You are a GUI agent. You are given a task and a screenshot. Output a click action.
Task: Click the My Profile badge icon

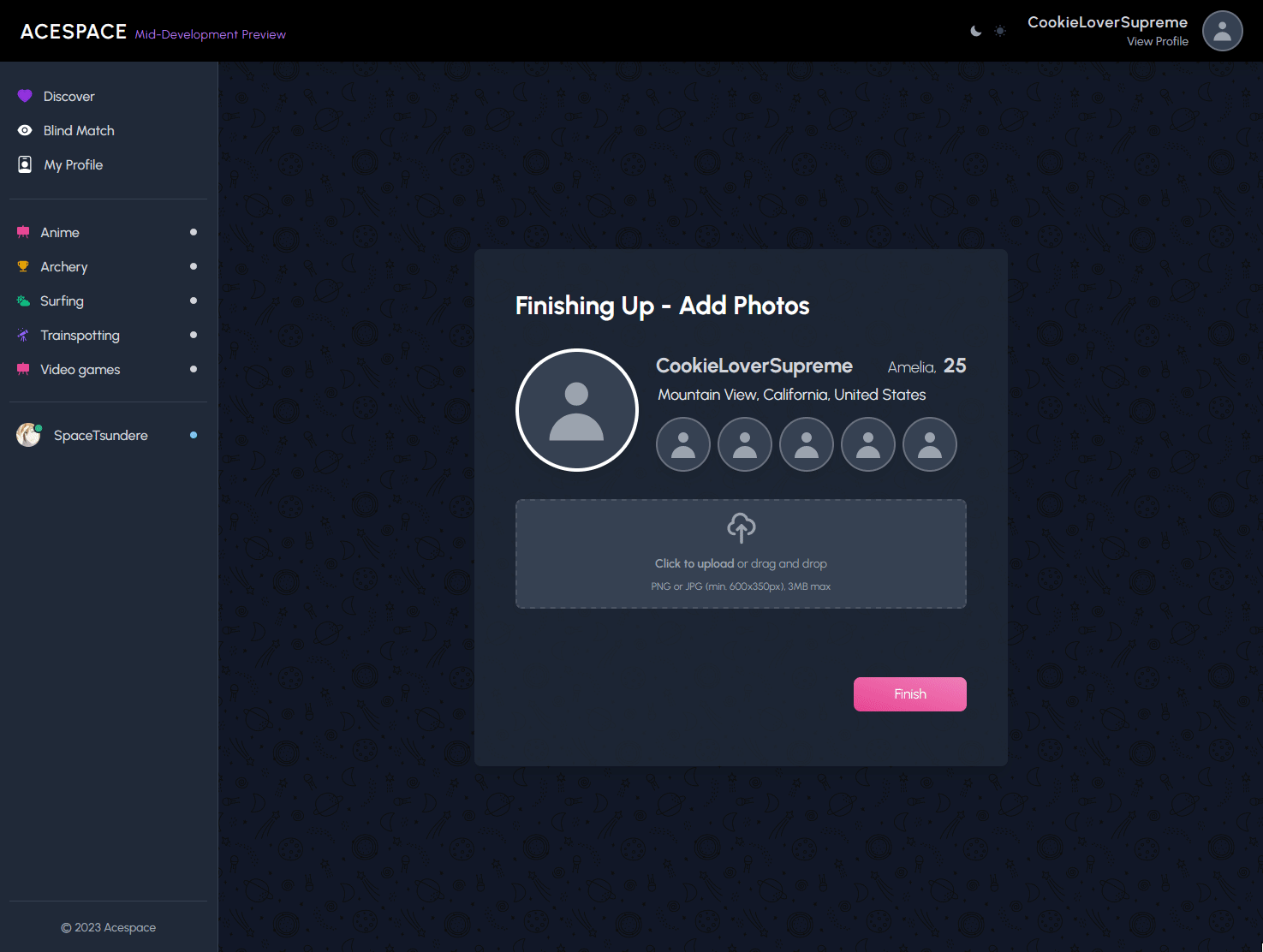point(25,164)
